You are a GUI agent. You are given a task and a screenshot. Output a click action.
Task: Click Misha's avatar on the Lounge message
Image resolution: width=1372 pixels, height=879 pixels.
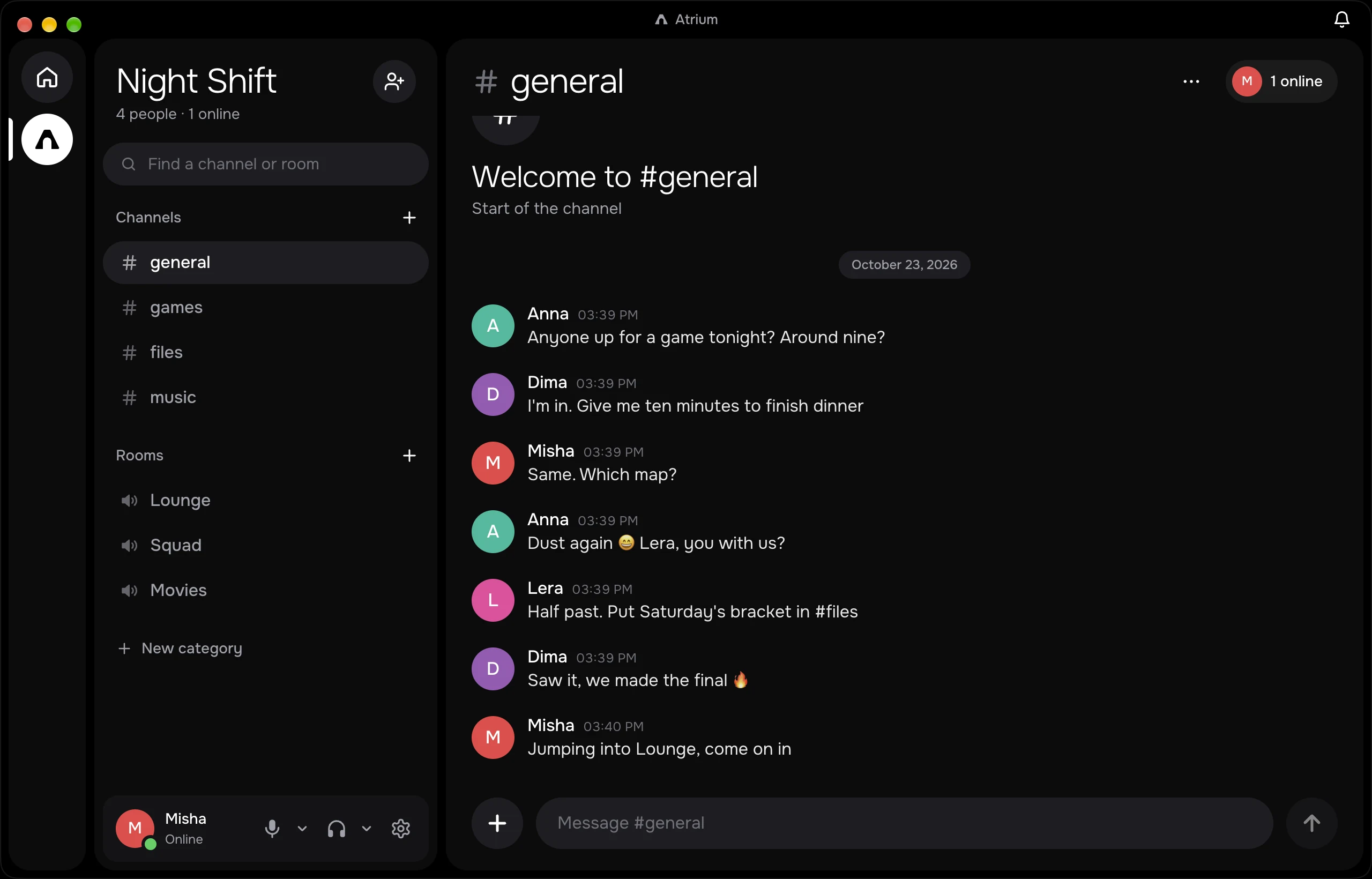pyautogui.click(x=493, y=738)
